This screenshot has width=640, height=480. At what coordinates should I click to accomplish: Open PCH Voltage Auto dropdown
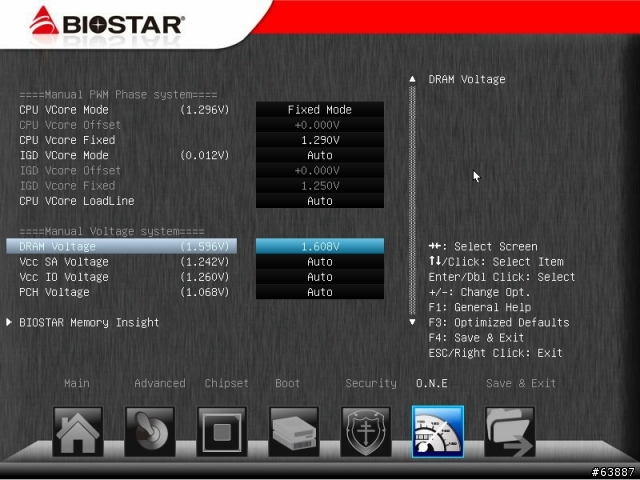point(320,292)
